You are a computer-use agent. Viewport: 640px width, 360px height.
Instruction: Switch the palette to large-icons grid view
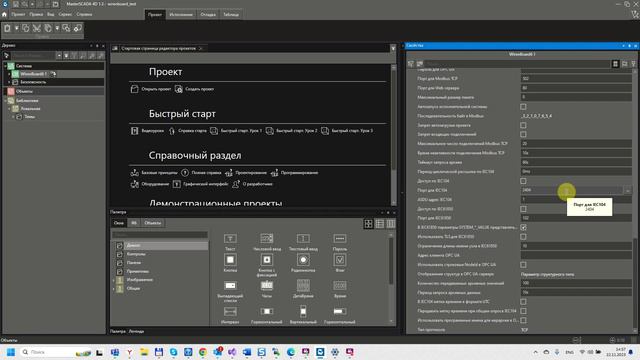[x=368, y=224]
